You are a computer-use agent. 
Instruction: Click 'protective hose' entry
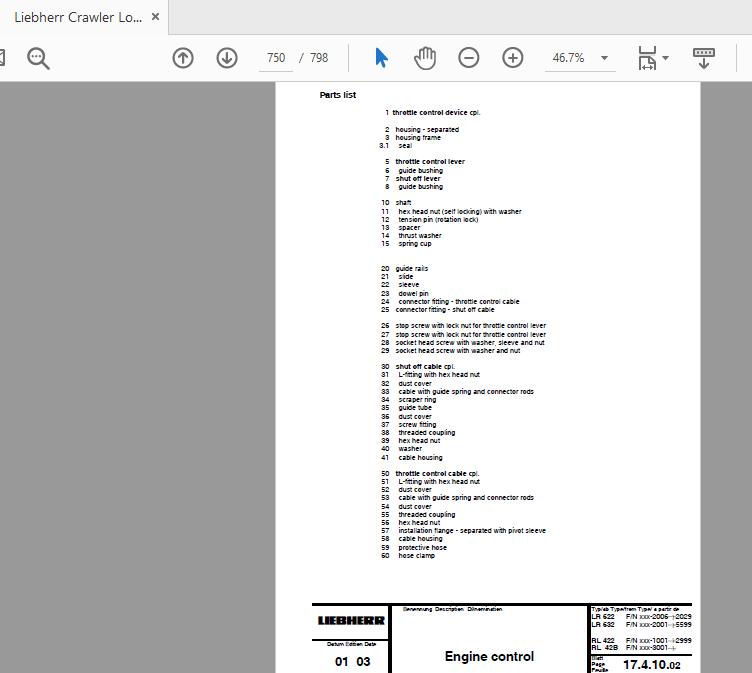point(422,547)
